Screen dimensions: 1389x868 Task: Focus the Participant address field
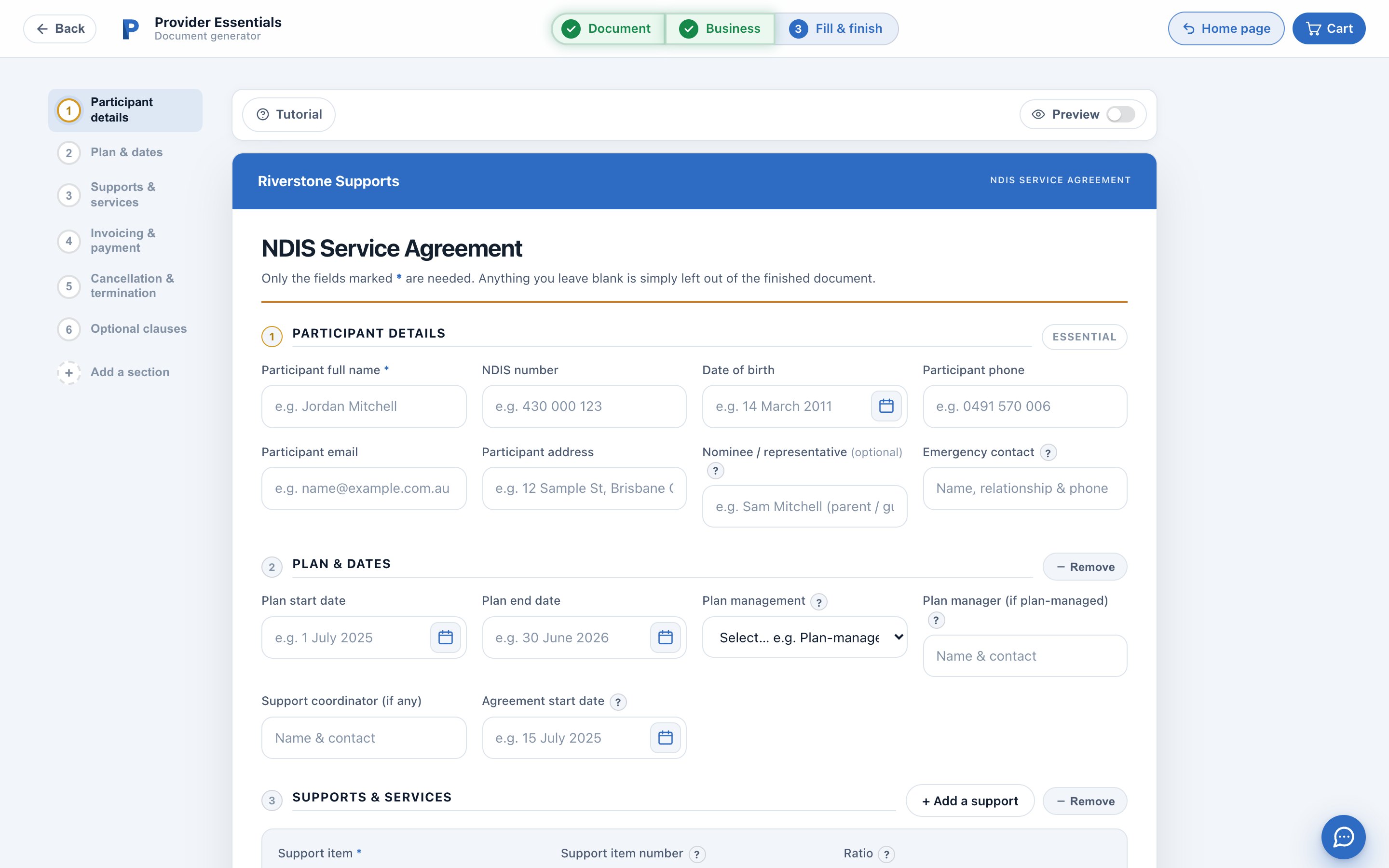(x=585, y=488)
